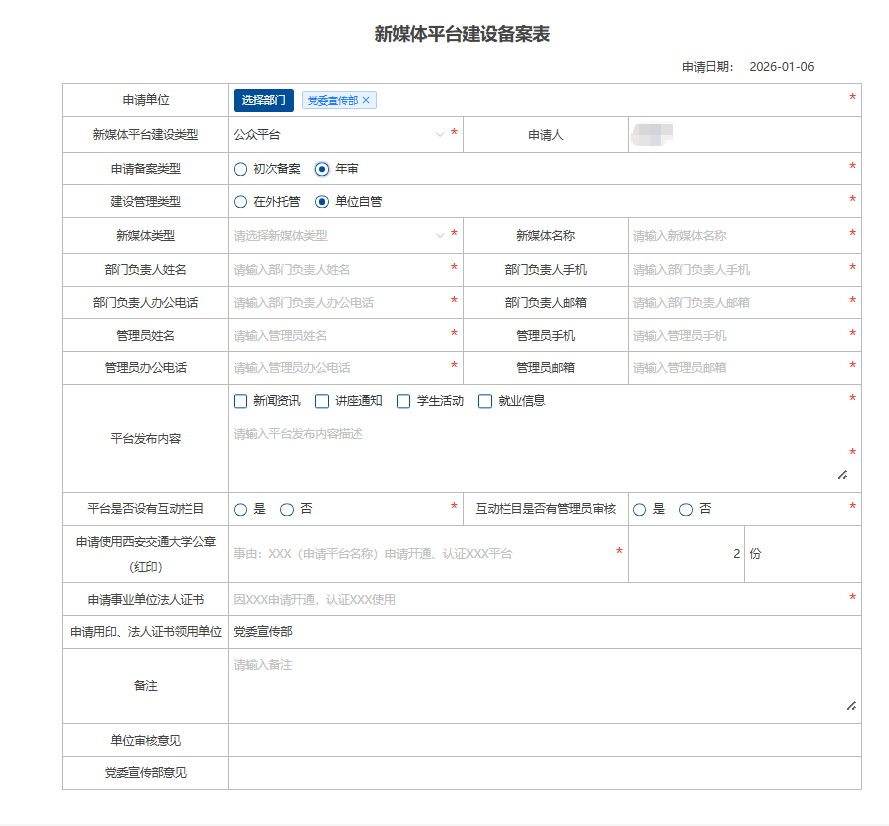Check the 新闻资讯 checkbox

pyautogui.click(x=240, y=401)
